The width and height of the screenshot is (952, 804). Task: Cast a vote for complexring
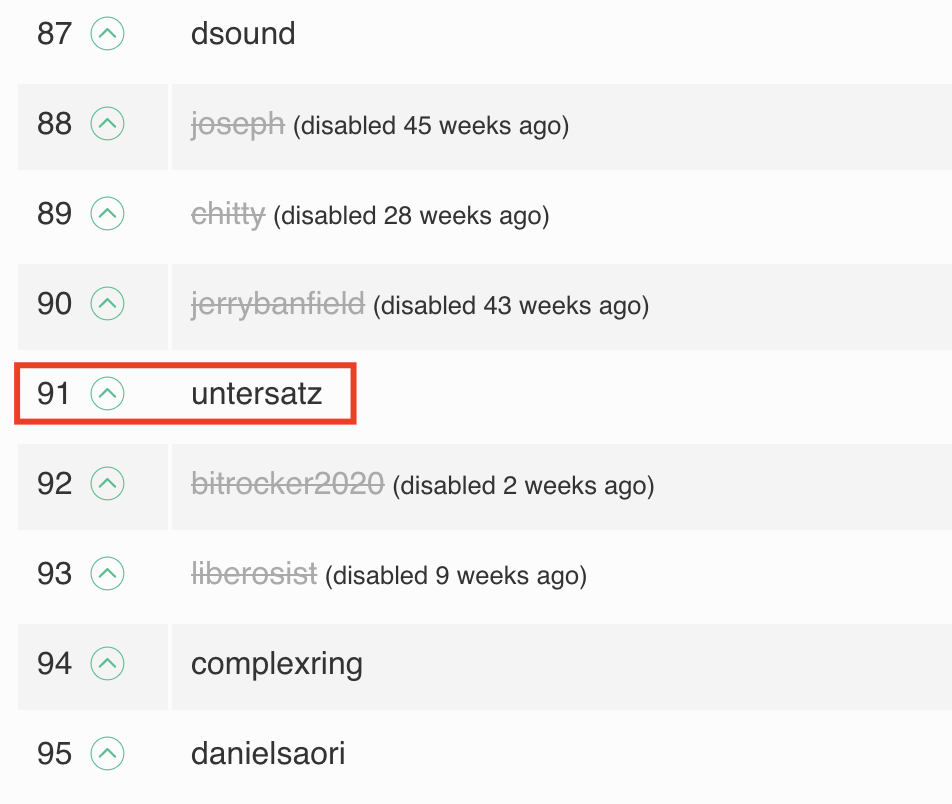coord(107,664)
